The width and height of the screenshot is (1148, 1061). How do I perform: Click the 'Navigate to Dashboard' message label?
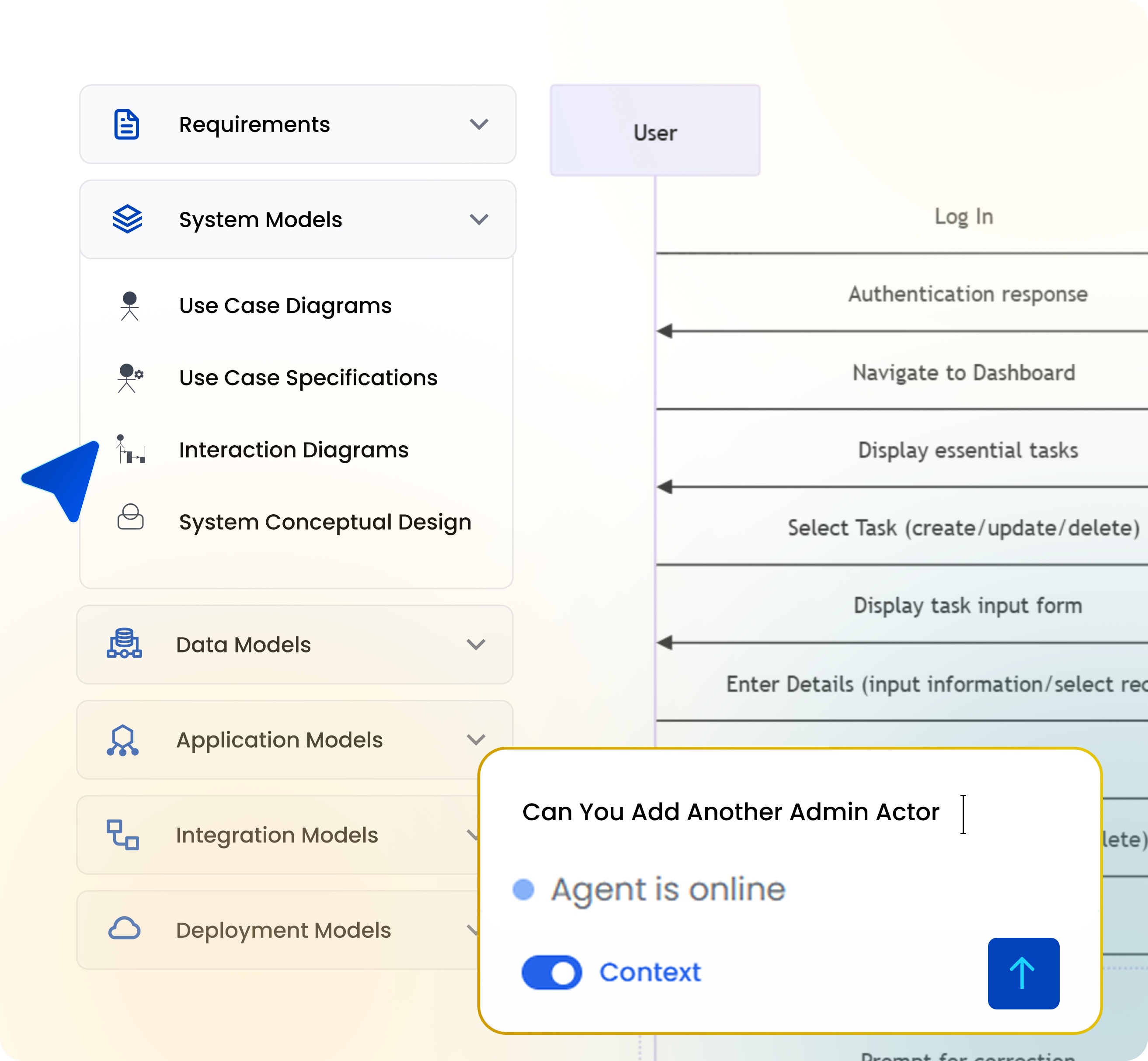point(964,373)
